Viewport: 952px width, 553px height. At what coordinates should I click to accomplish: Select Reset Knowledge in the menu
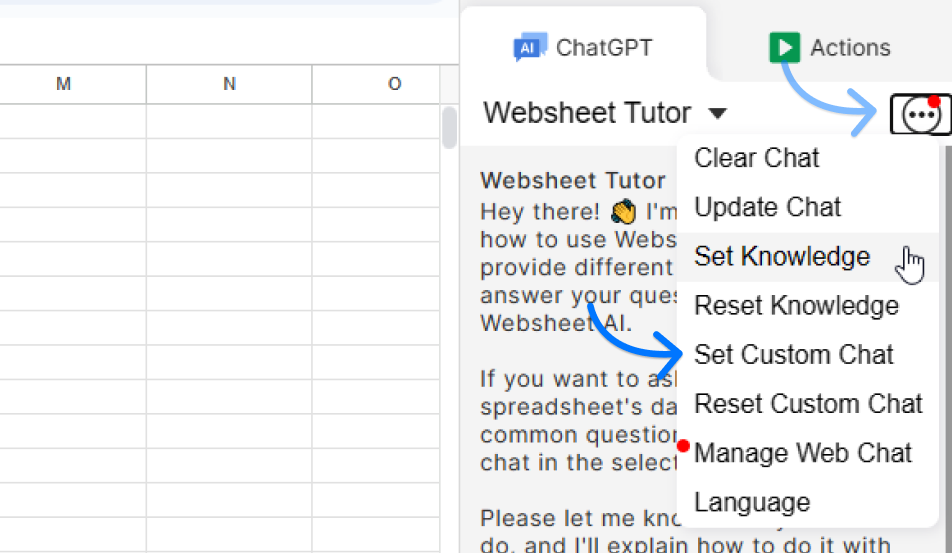[796, 305]
